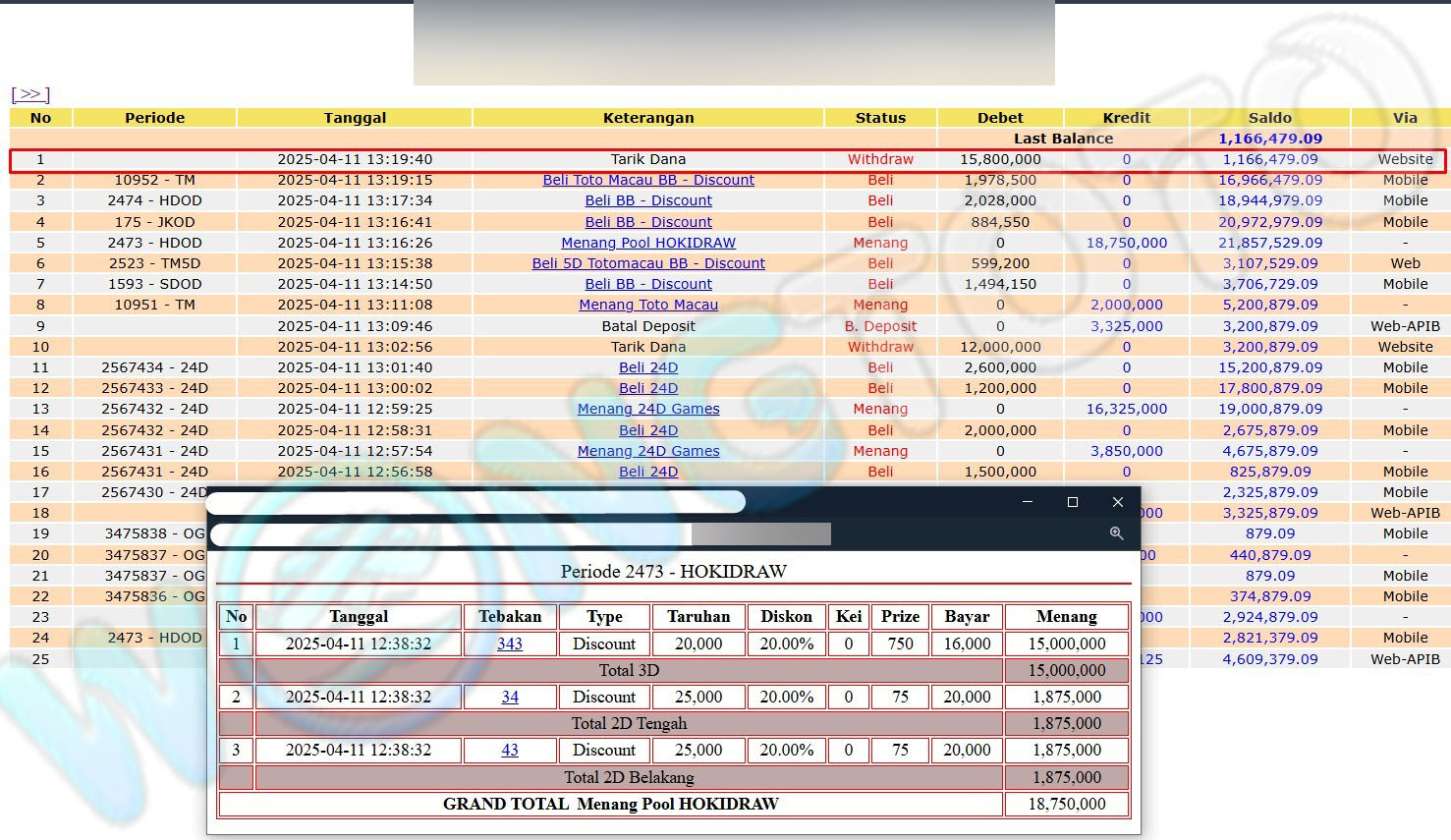Screen dimensions: 1451x840
Task: Maximize the HOKIDRAW popup window
Action: (x=1073, y=502)
